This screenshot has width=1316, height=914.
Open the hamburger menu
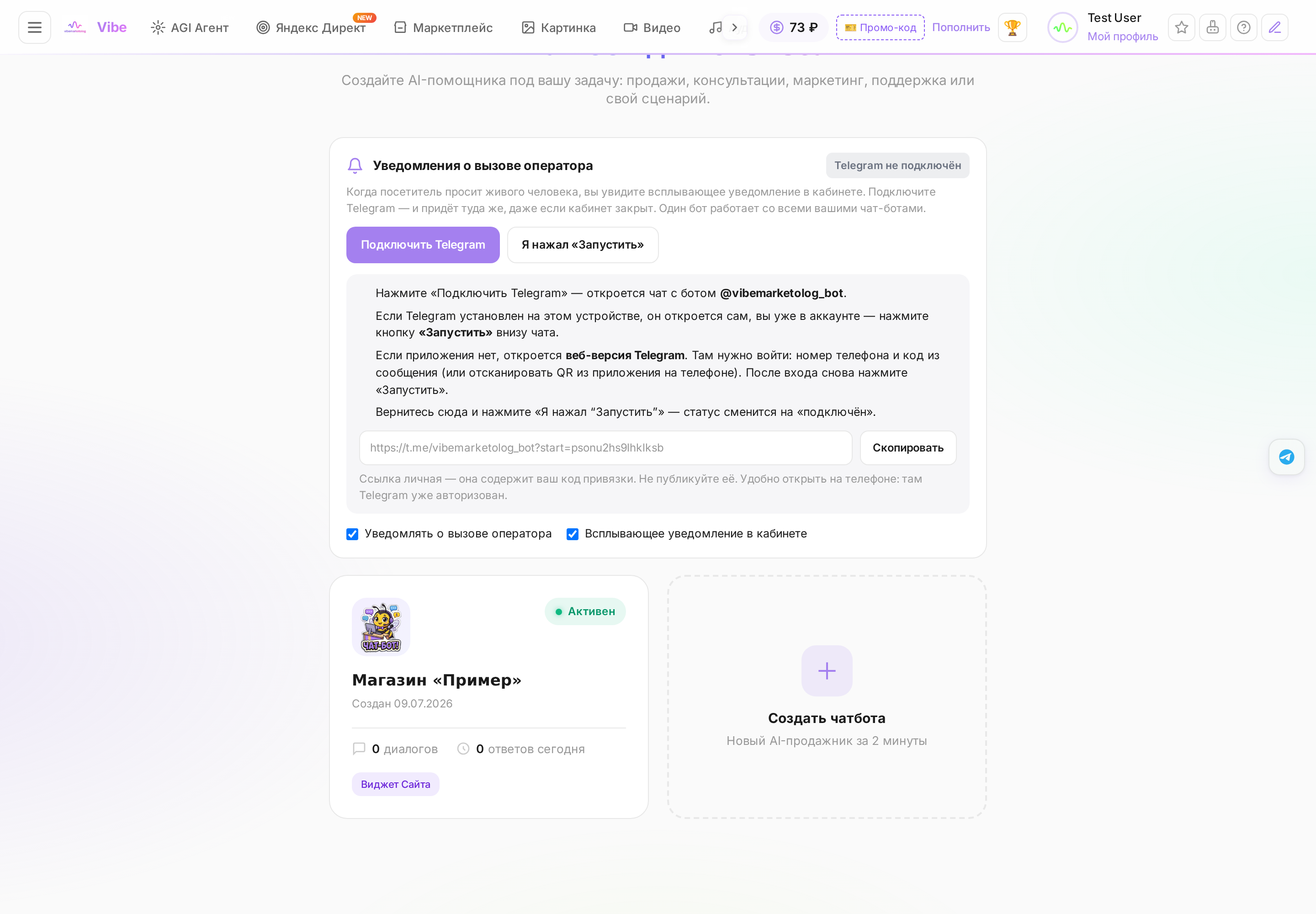[x=34, y=27]
